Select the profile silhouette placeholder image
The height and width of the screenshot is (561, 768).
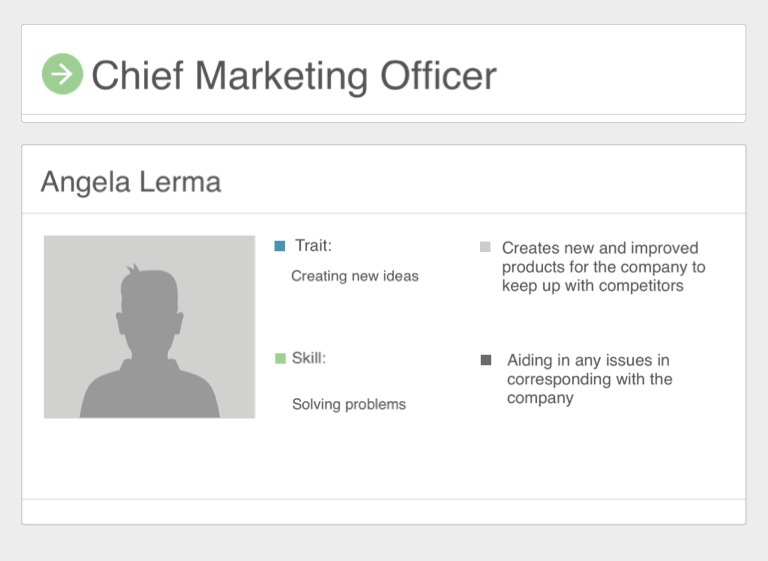(x=149, y=327)
